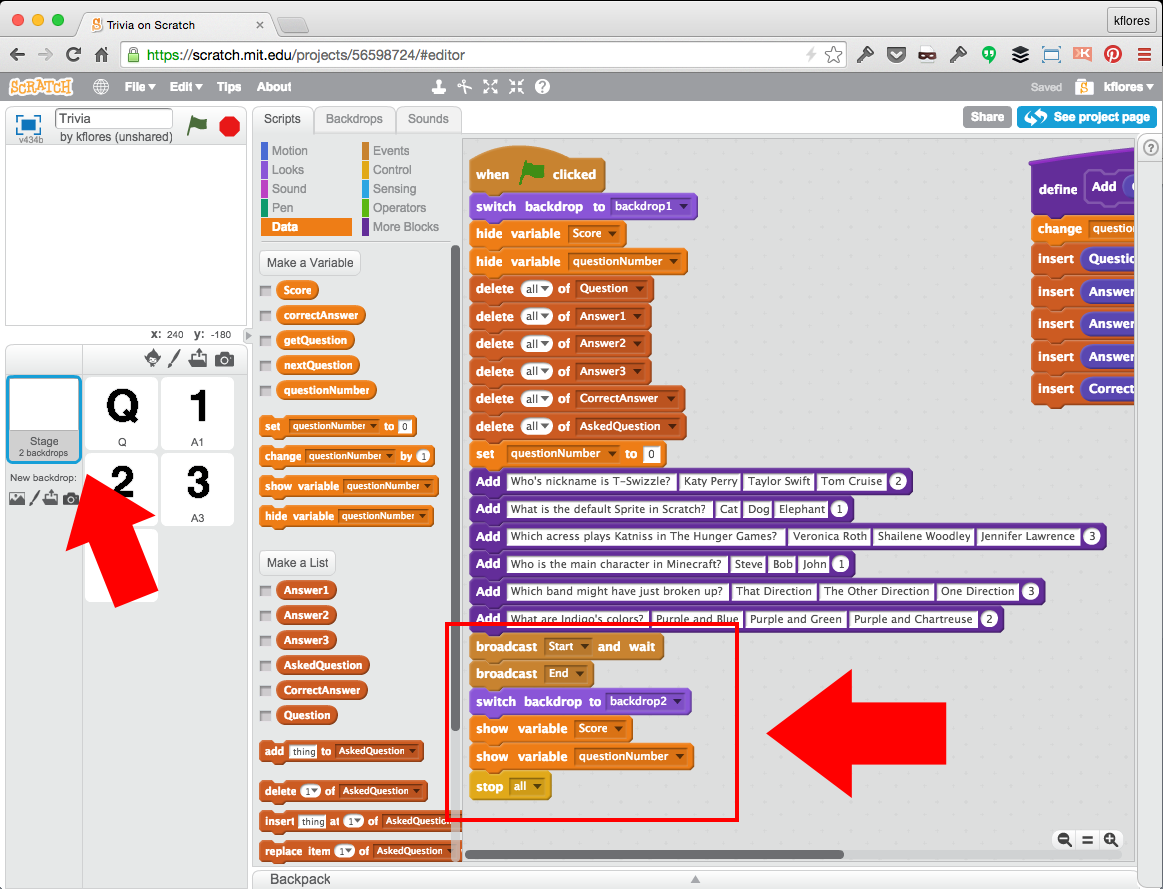1163x889 pixels.
Task: Select the Delete scissors tool
Action: [464, 87]
